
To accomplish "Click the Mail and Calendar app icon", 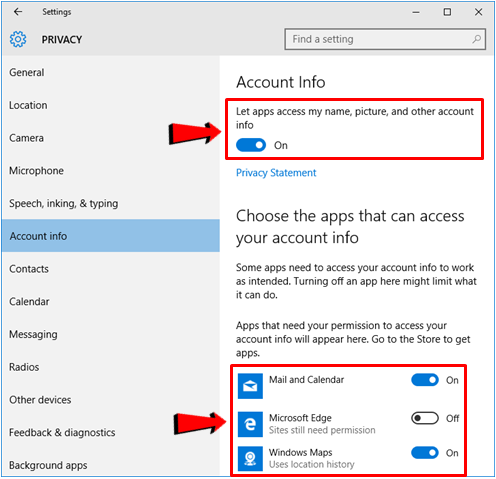I will (250, 386).
